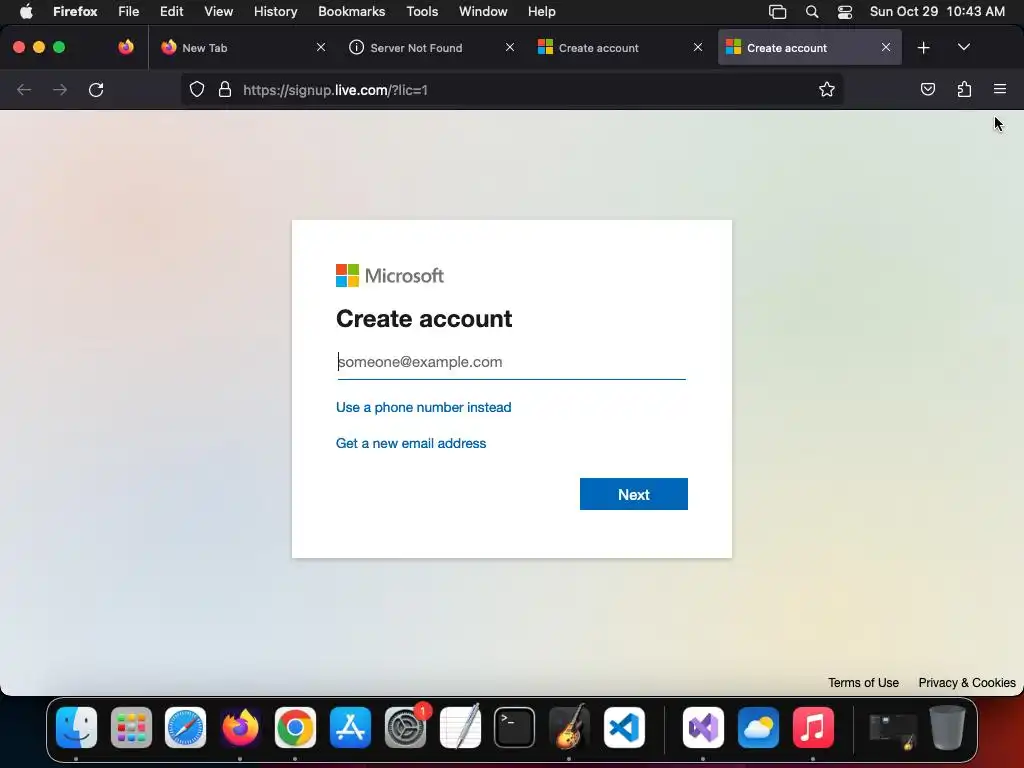Click Firefox icon in the Dock

click(x=240, y=728)
